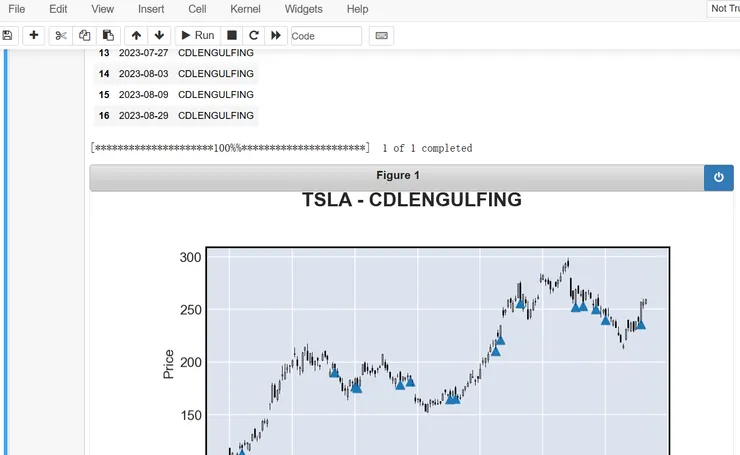Image resolution: width=740 pixels, height=455 pixels.
Task: Move selected cell up arrow
Action: point(136,35)
